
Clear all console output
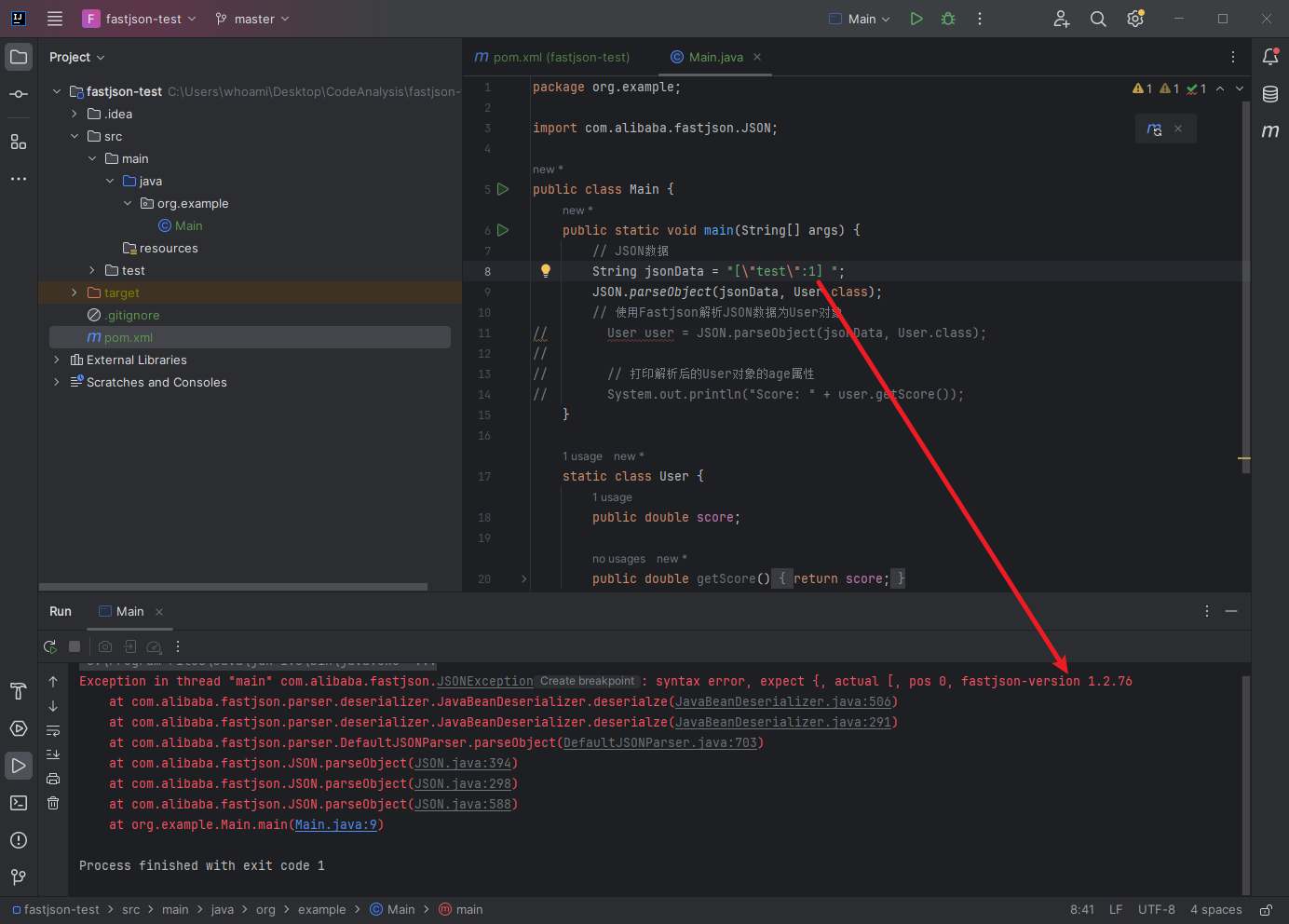tap(53, 803)
